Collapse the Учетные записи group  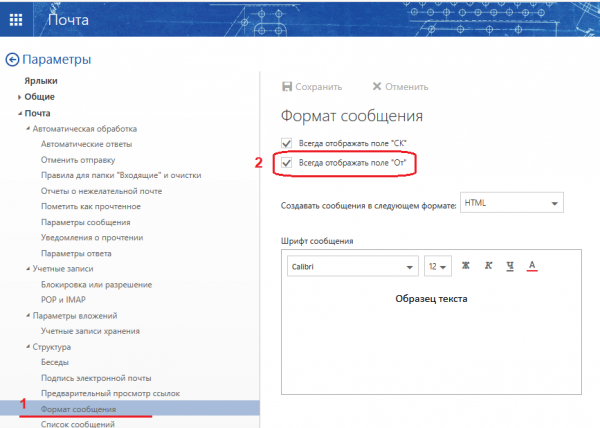[x=28, y=269]
